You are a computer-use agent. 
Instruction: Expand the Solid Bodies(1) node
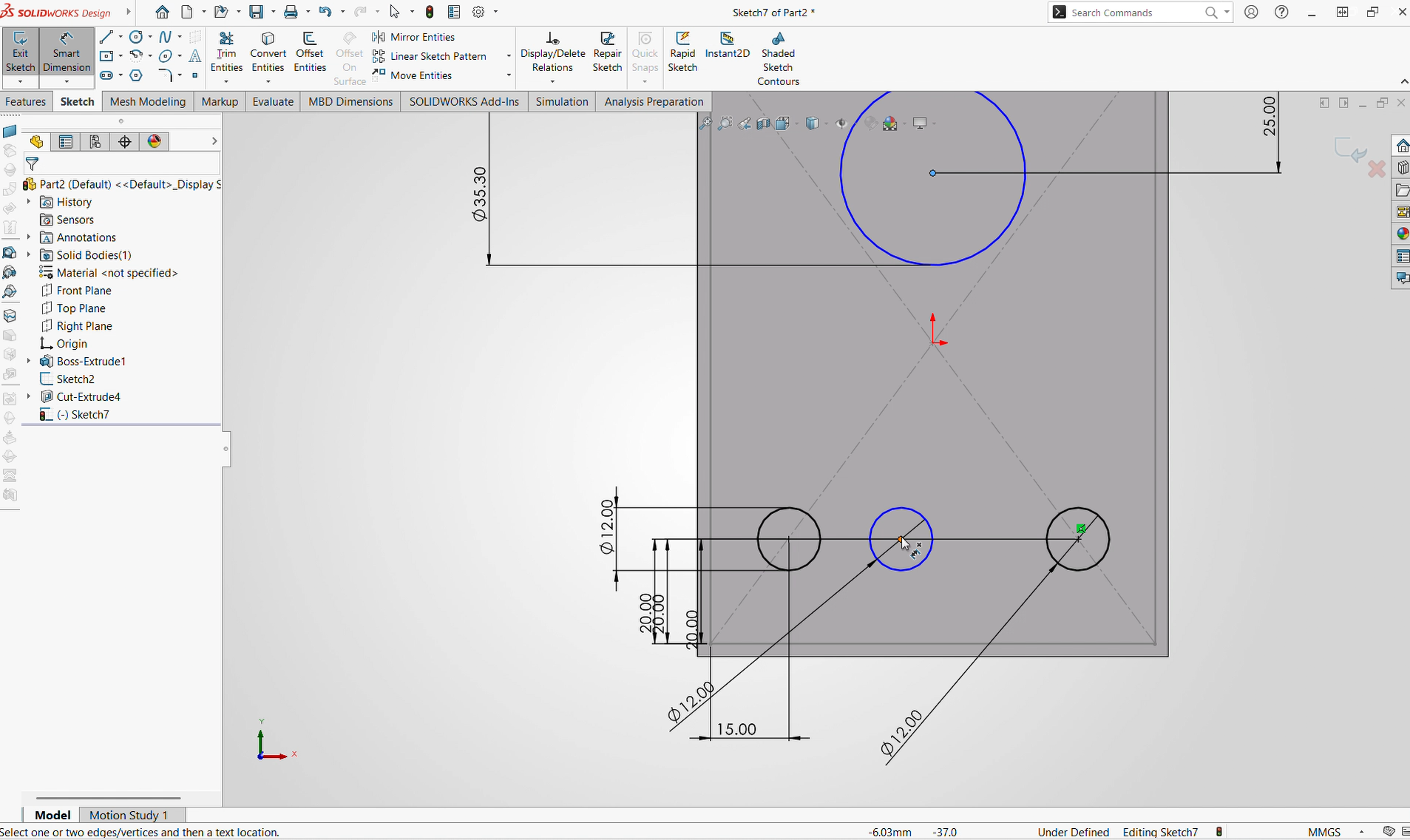29,255
